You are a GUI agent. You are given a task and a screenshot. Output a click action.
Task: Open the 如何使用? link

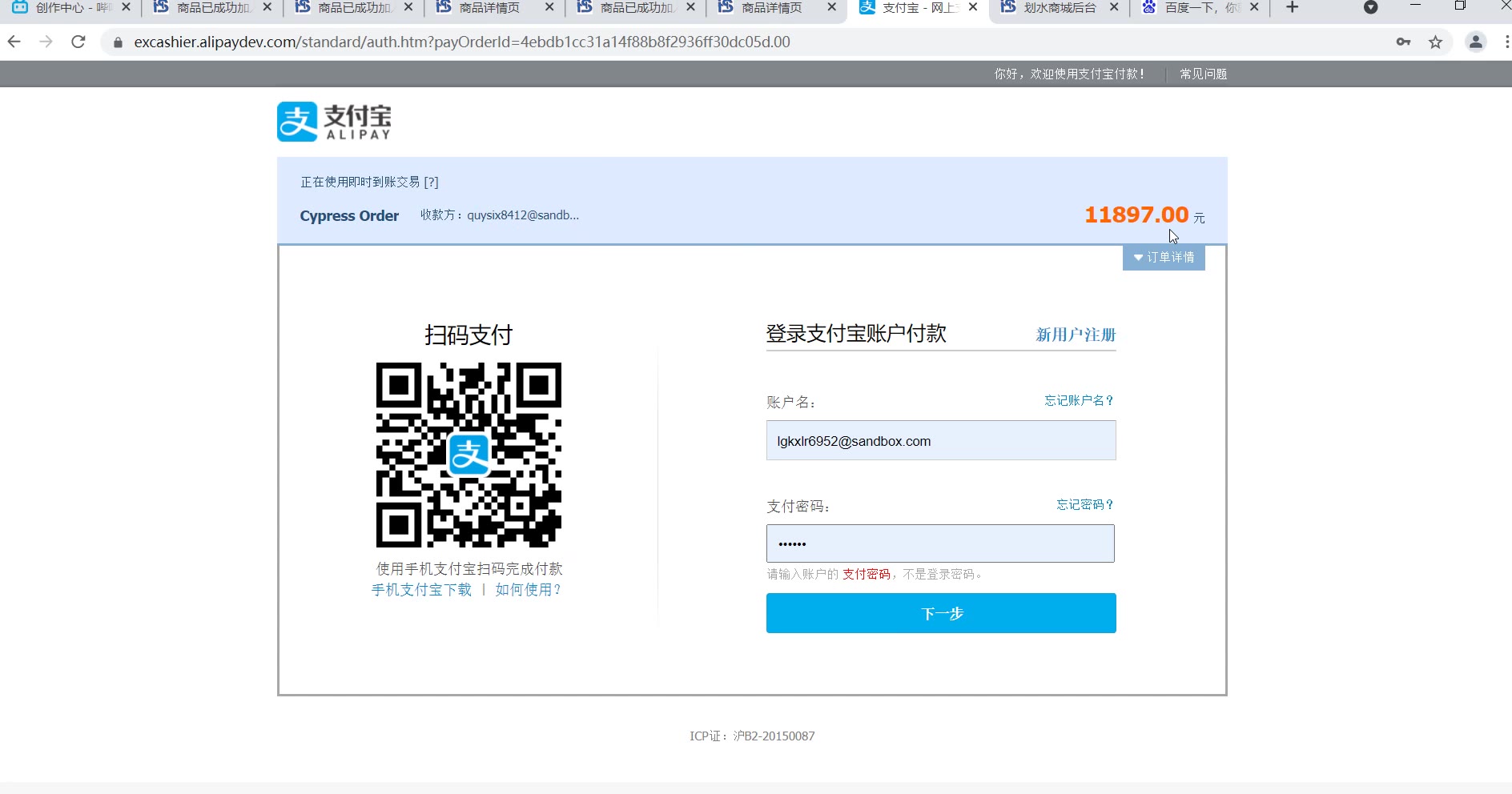pyautogui.click(x=529, y=590)
